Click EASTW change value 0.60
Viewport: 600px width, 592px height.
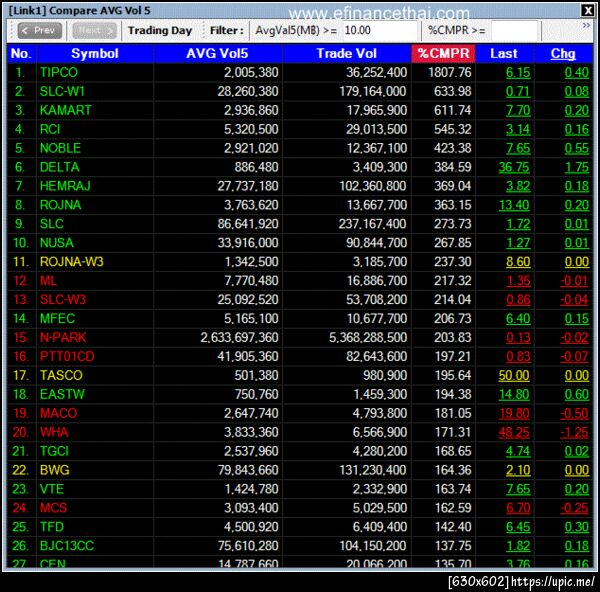[577, 395]
